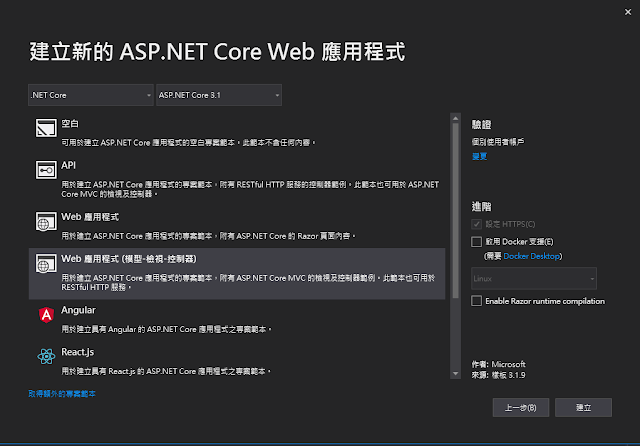
Task: Open the Docker Desktop link
Action: click(531, 256)
